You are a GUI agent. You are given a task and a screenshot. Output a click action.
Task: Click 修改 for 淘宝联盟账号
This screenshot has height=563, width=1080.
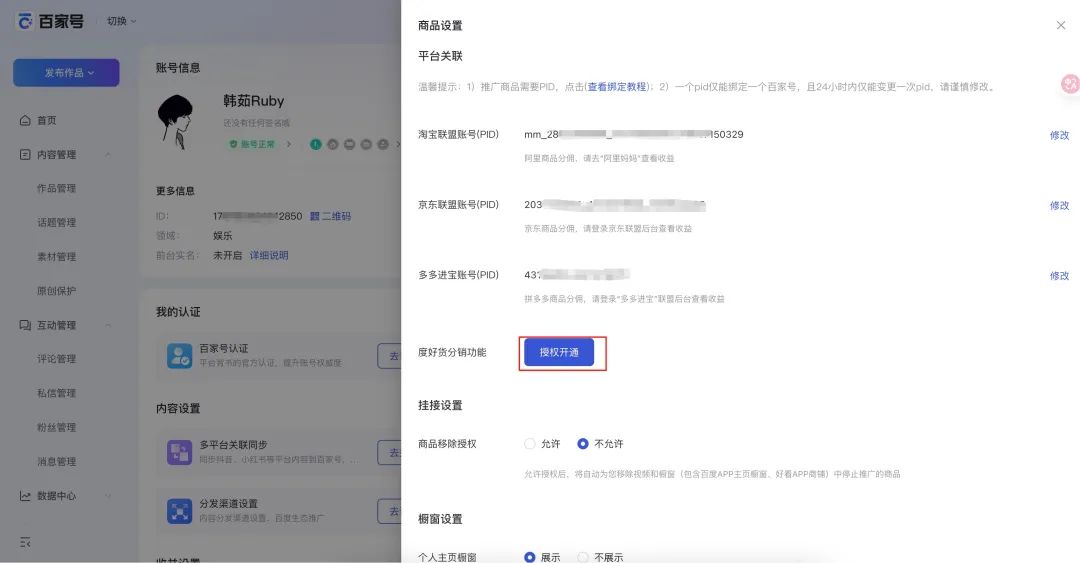tap(1059, 135)
